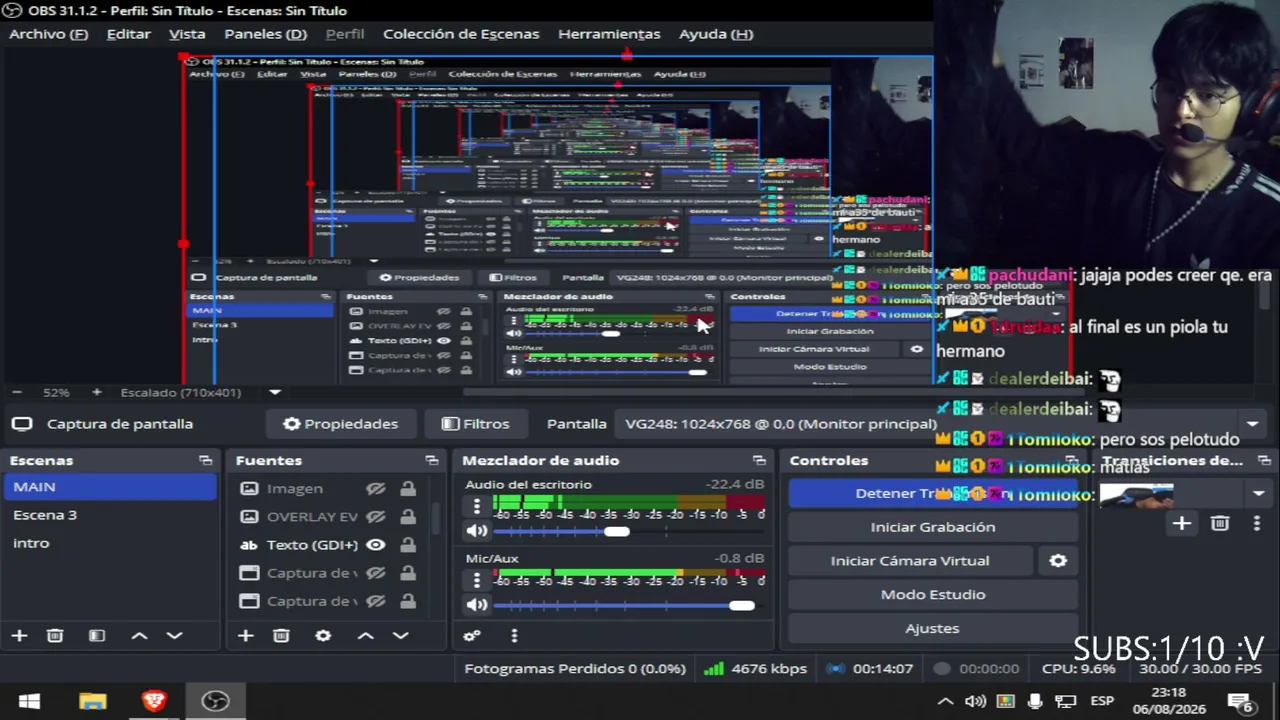Move the selected scene down
1280x720 pixels.
174,635
